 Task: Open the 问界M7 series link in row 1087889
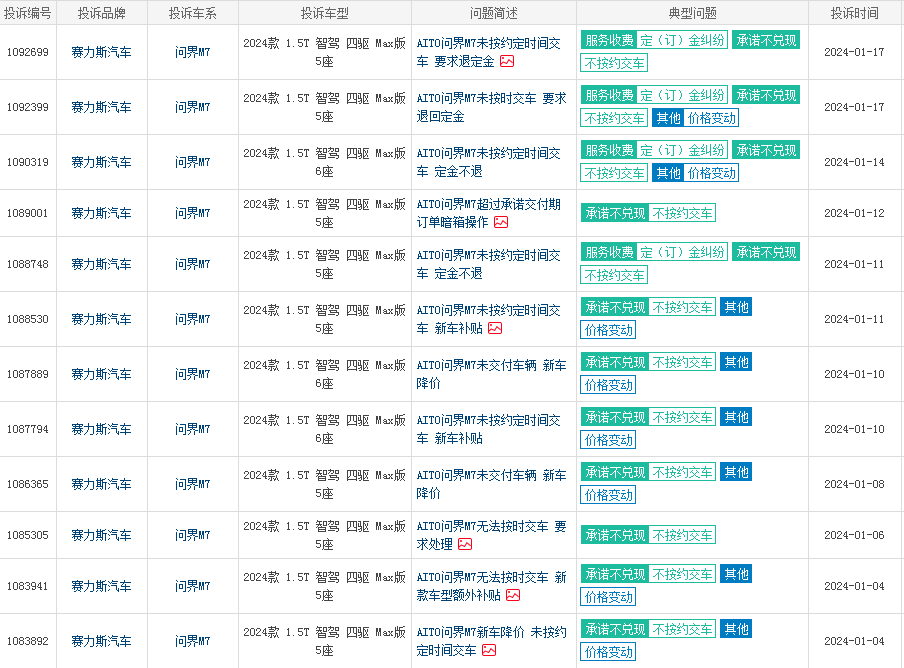pos(193,374)
